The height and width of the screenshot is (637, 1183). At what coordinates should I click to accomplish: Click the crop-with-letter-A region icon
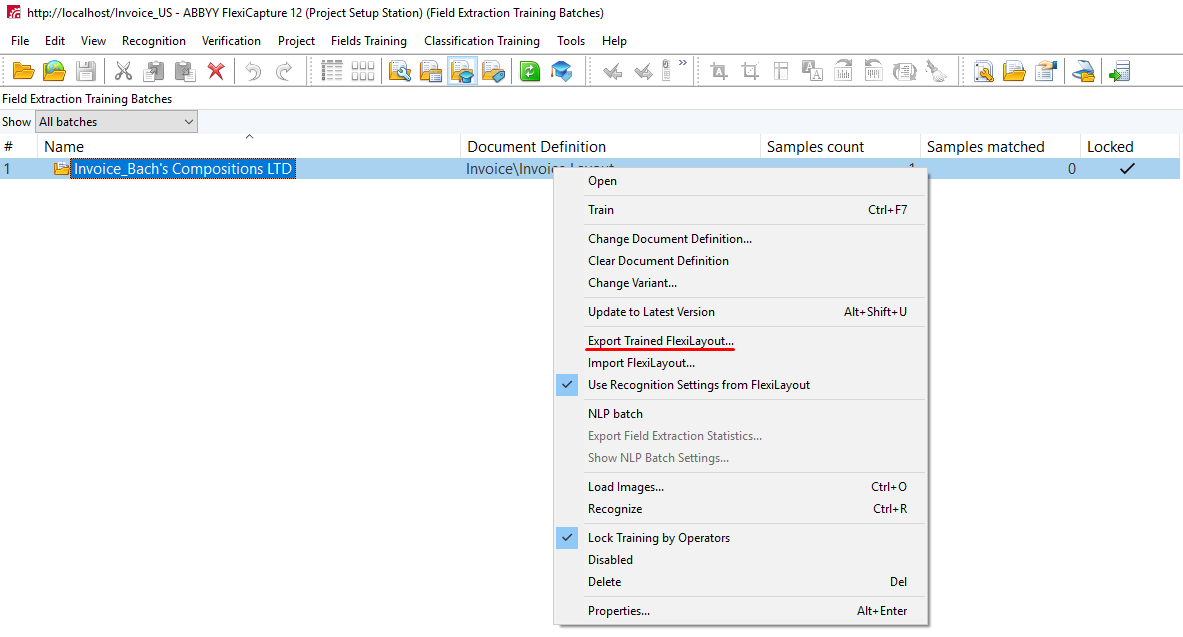719,72
